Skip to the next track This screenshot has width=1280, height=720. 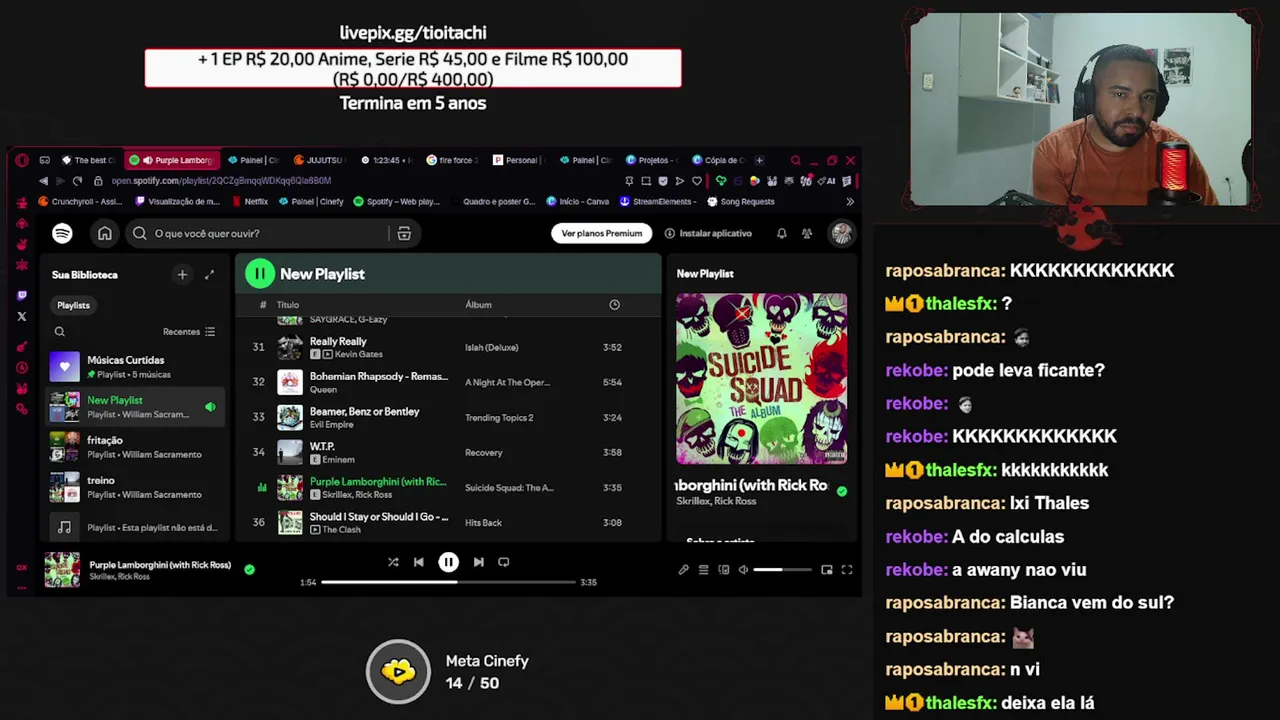pos(478,562)
